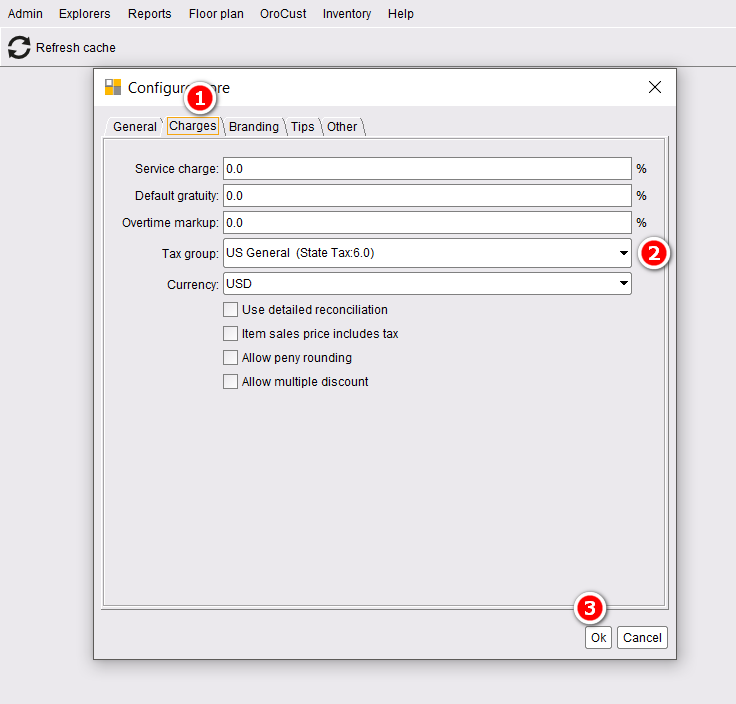Viewport: 736px width, 704px height.
Task: Enable Use detailed reconciliation checkbox
Action: 230,310
